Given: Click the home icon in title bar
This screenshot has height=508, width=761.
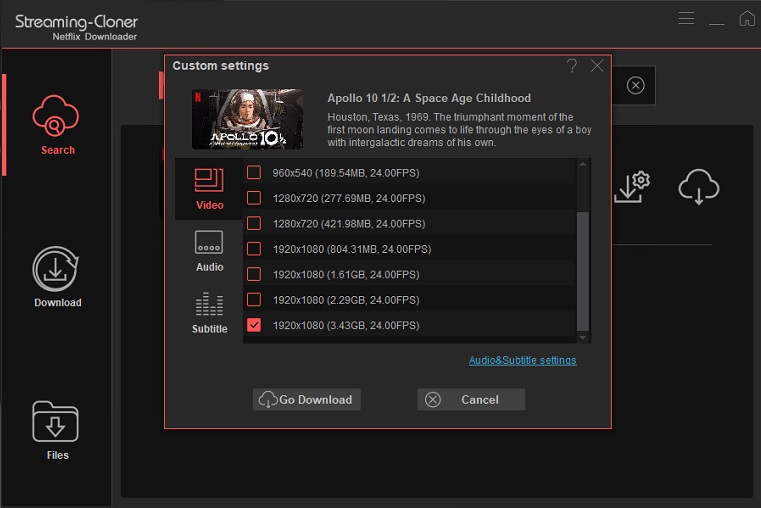Looking at the screenshot, I should tap(746, 18).
